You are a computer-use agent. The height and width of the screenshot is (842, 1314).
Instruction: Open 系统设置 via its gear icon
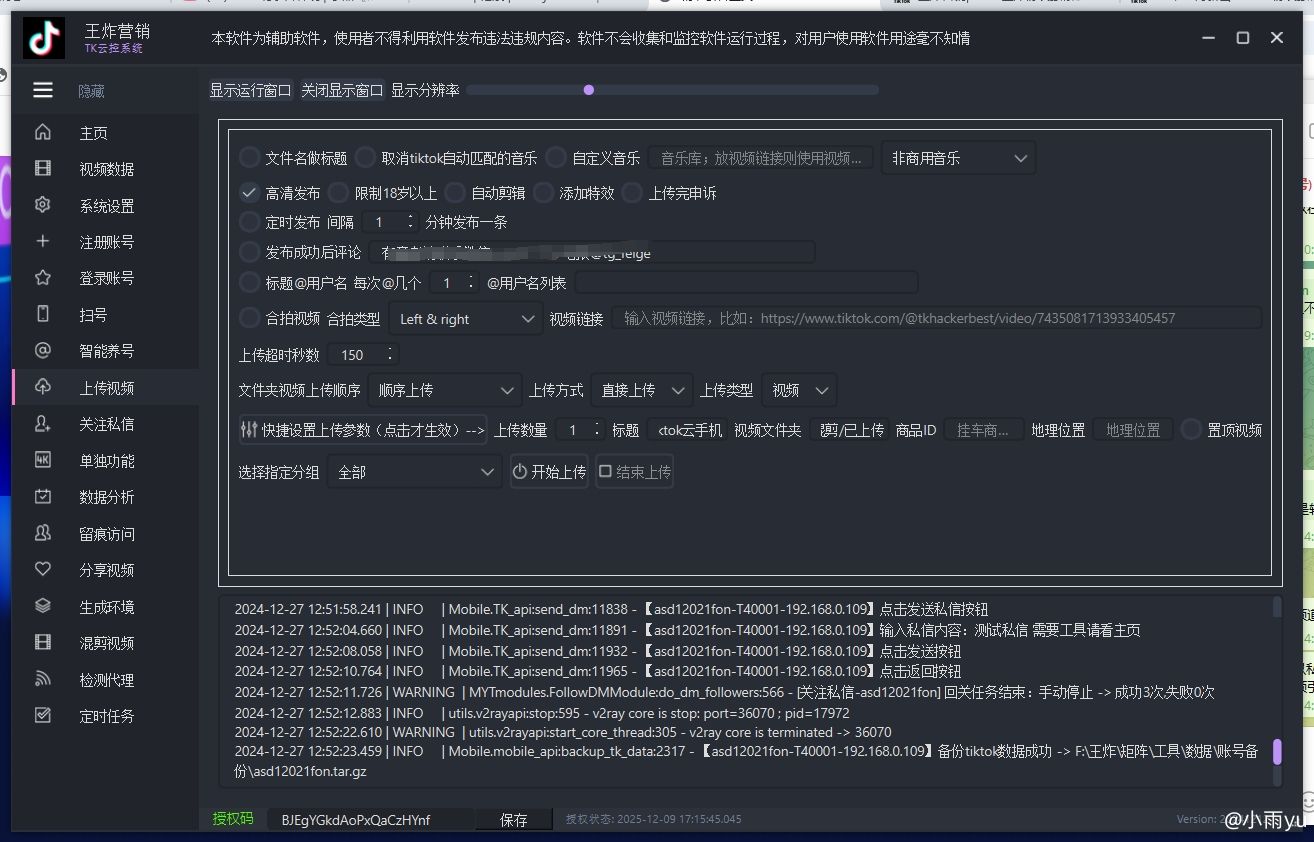(x=43, y=205)
